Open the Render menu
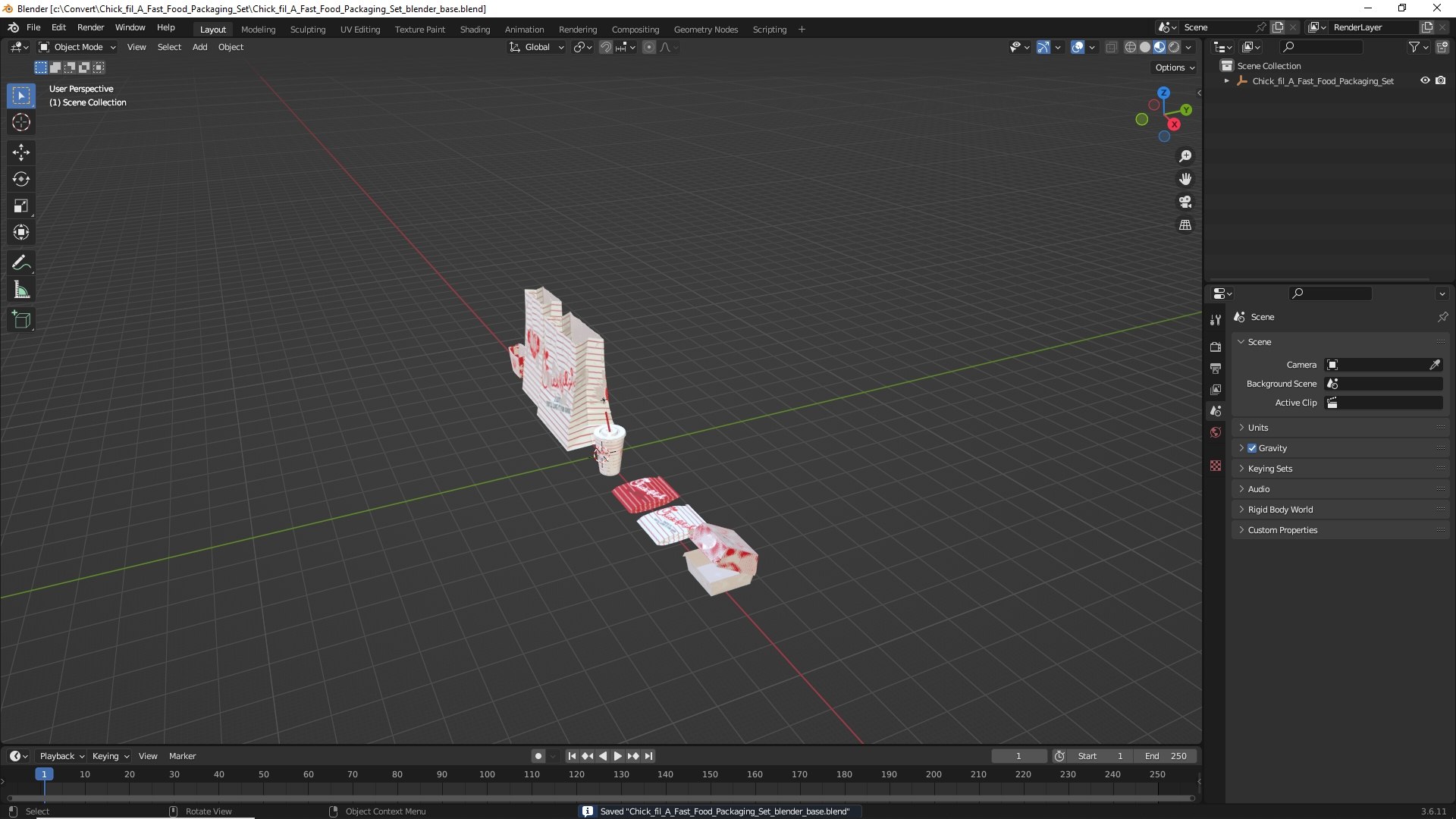This screenshot has height=819, width=1456. coord(91,27)
